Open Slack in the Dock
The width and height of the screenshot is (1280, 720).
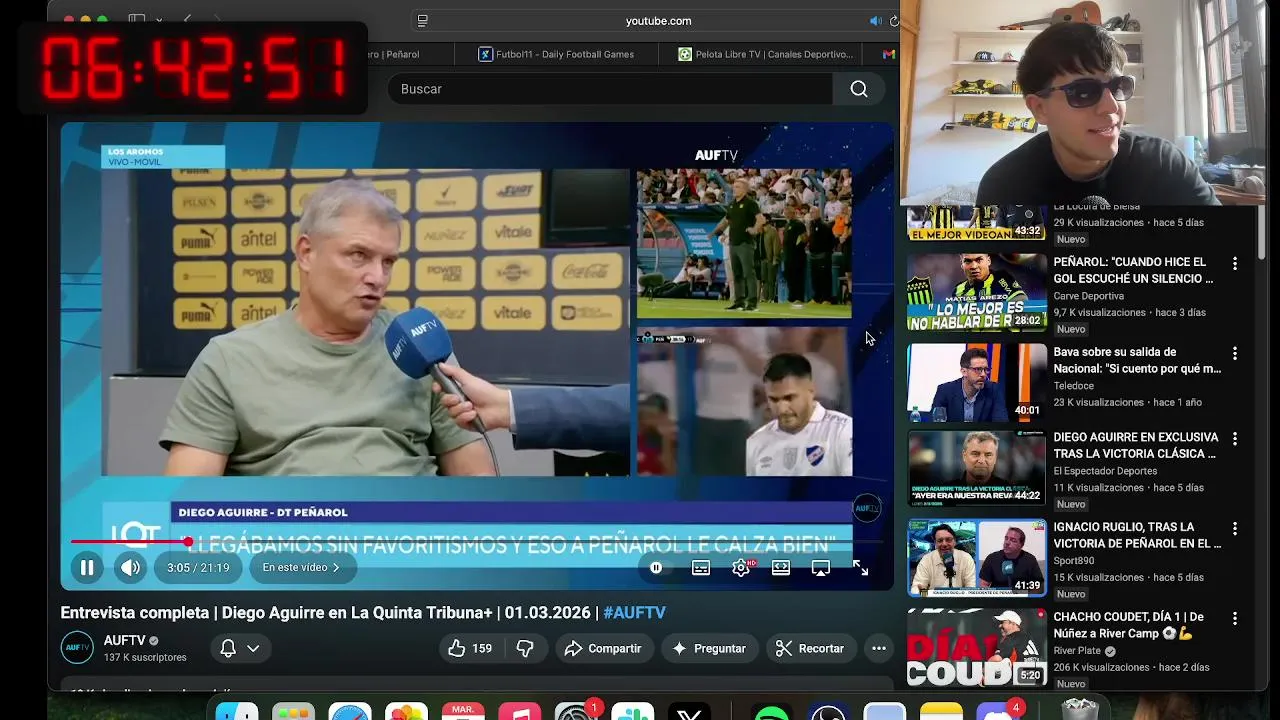pos(633,711)
